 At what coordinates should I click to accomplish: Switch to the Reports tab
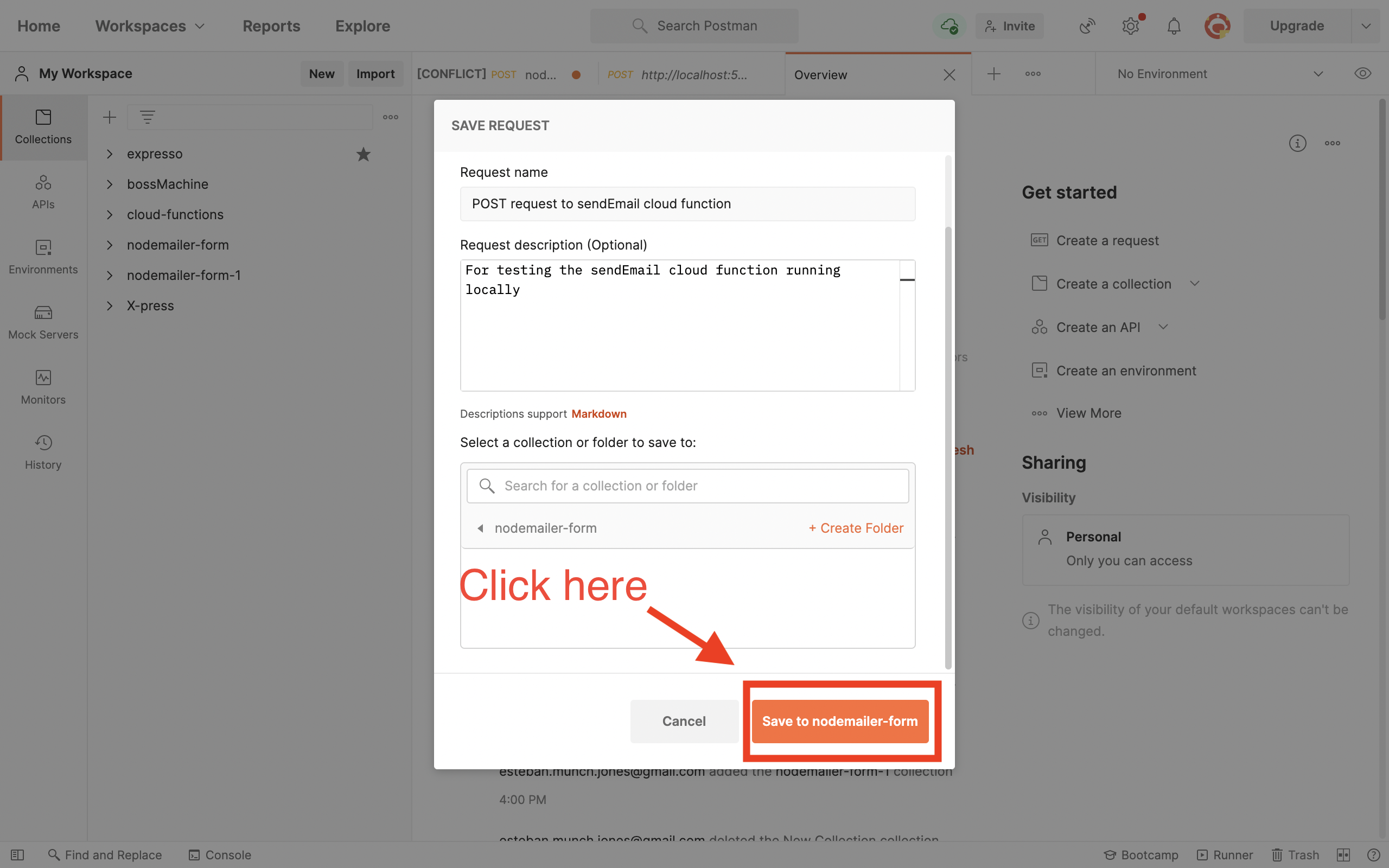[x=271, y=26]
